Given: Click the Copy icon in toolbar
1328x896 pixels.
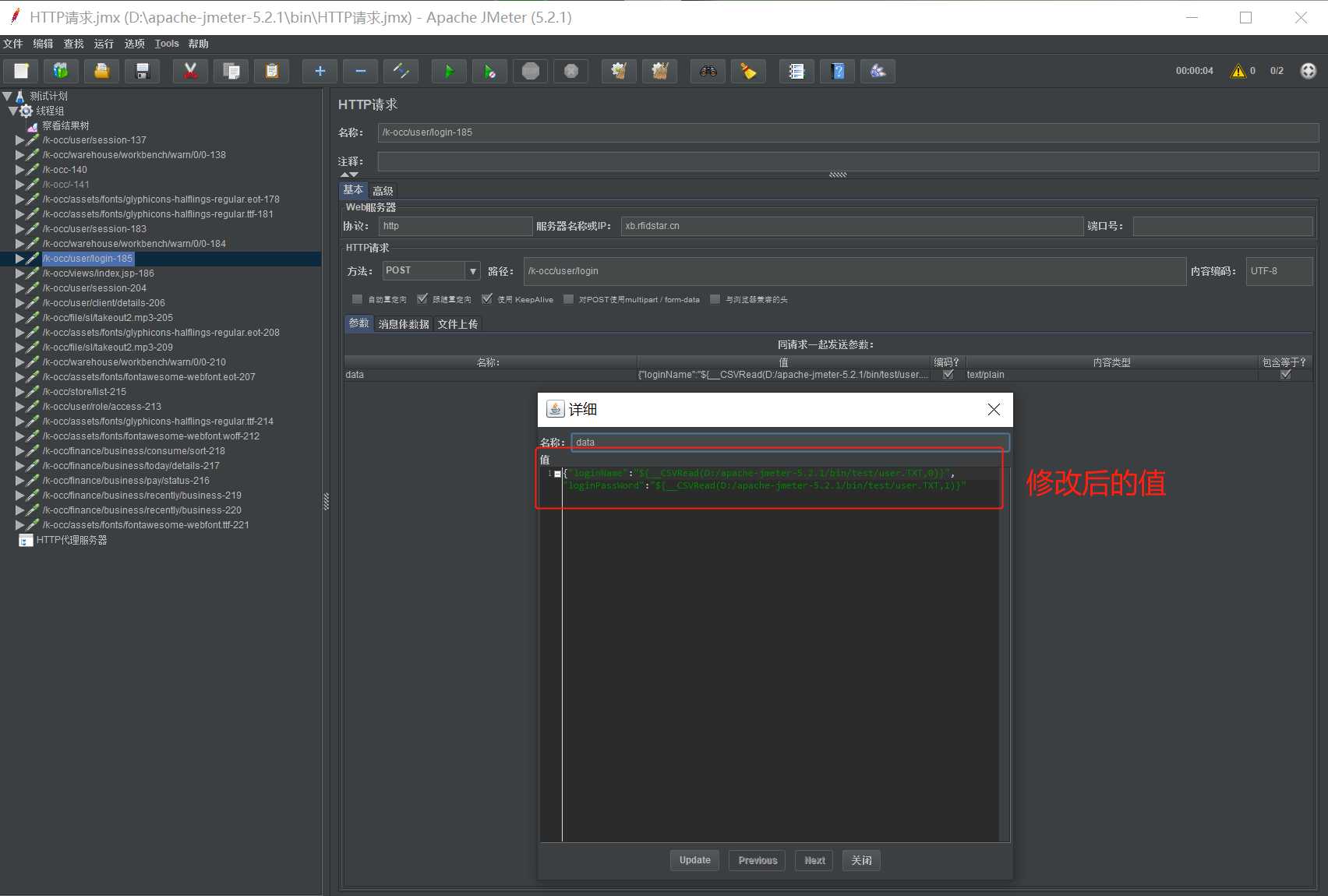Looking at the screenshot, I should 231,71.
